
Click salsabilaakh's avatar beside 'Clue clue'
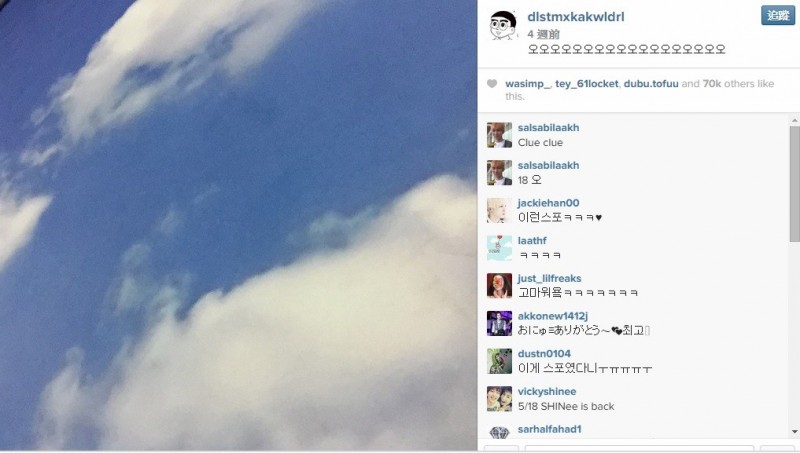click(499, 135)
